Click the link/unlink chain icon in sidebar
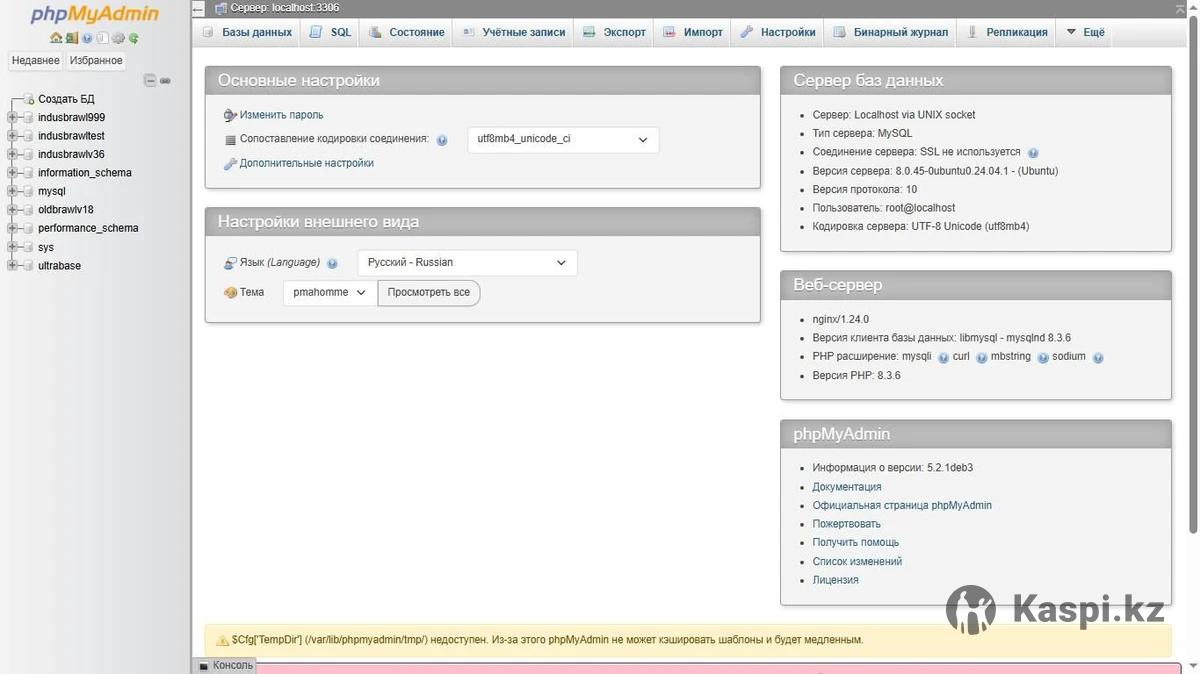1200x674 pixels. [x=165, y=80]
